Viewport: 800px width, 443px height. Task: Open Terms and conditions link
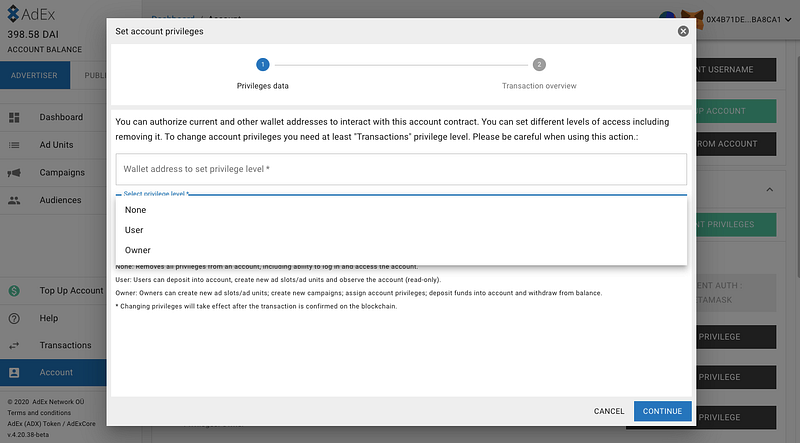point(39,413)
